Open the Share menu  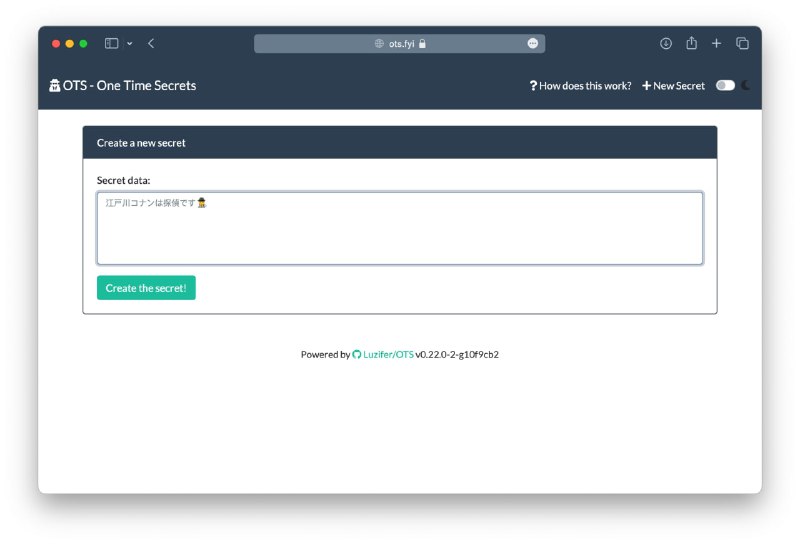point(691,44)
